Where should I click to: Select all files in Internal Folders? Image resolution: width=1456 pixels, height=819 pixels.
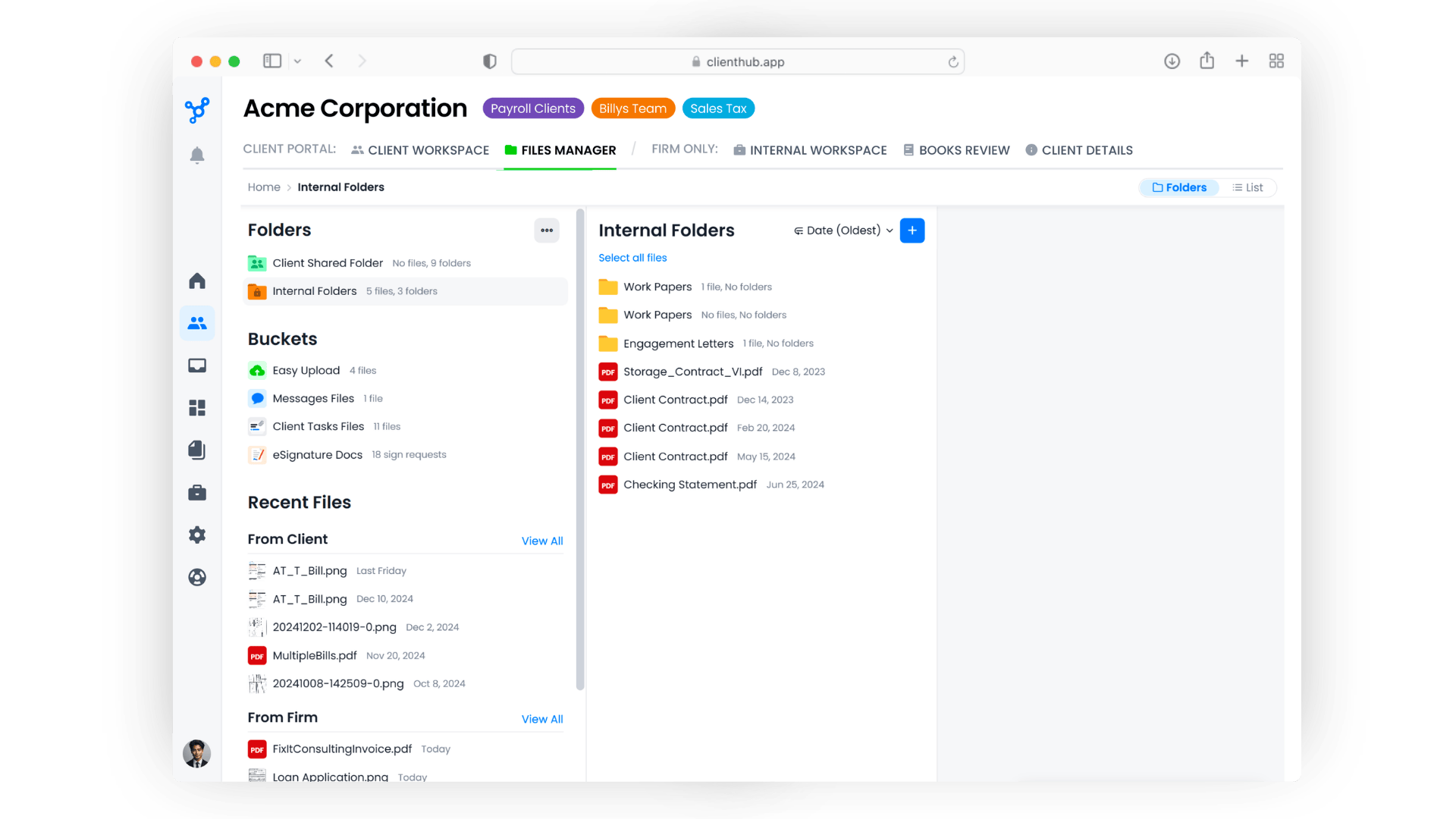[x=632, y=258]
